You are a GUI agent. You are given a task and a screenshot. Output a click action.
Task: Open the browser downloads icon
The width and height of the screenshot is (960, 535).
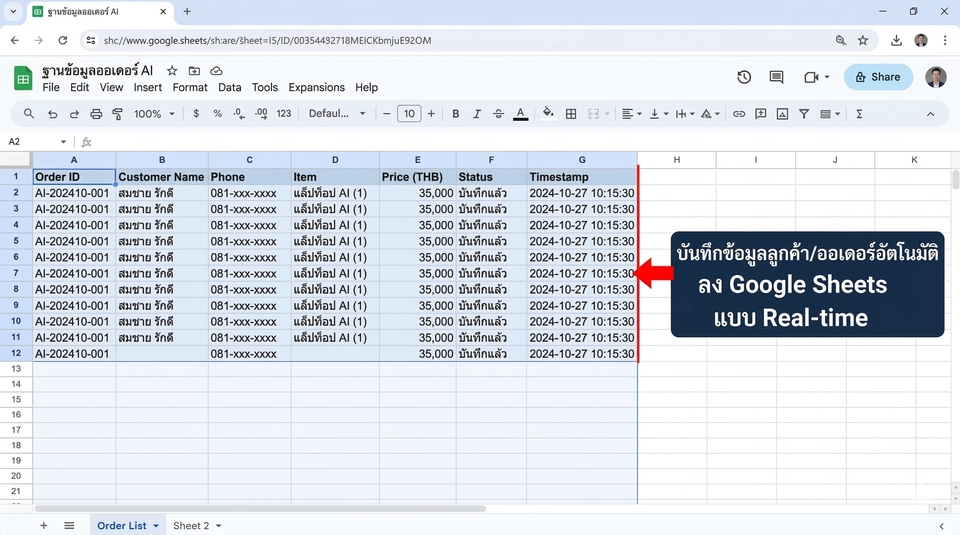point(896,40)
